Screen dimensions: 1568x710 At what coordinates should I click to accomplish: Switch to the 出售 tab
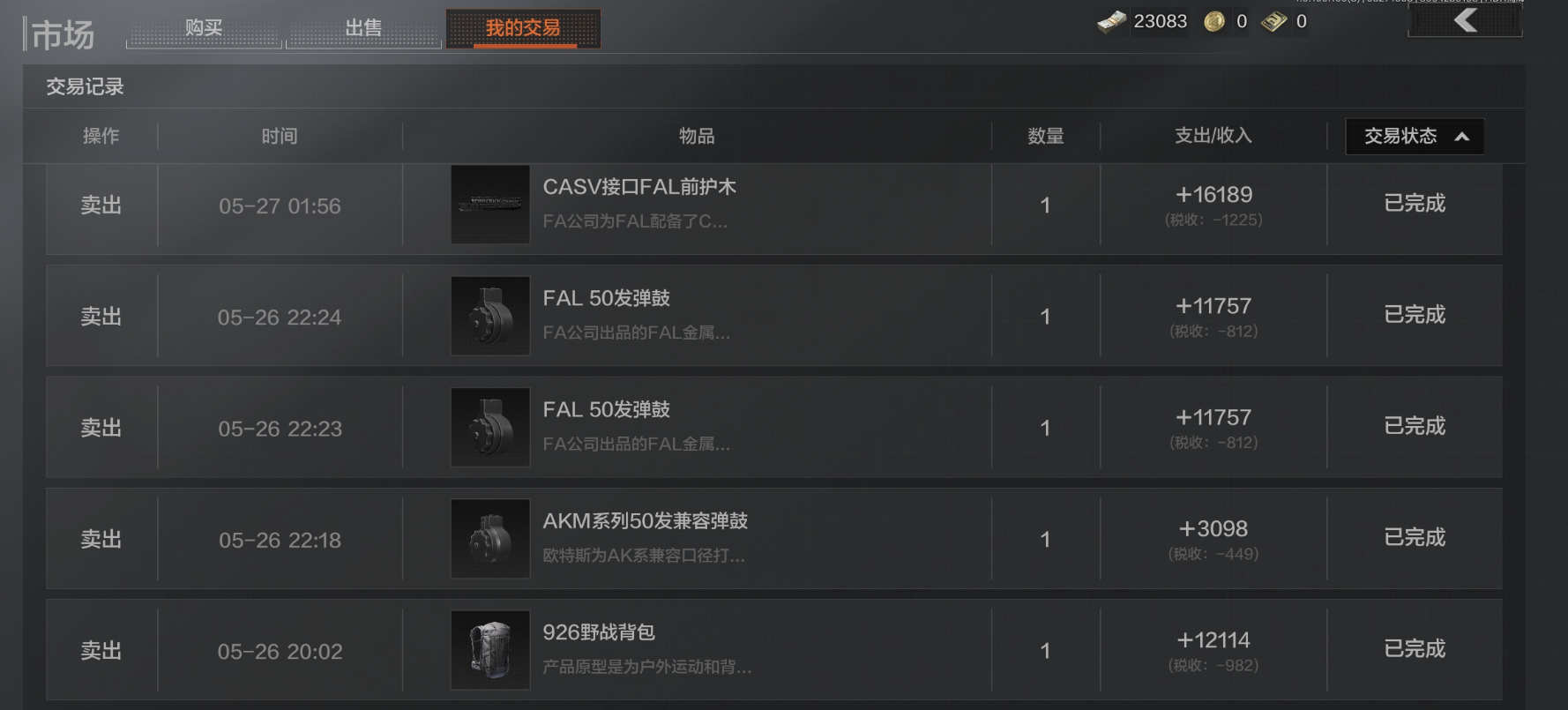363,28
